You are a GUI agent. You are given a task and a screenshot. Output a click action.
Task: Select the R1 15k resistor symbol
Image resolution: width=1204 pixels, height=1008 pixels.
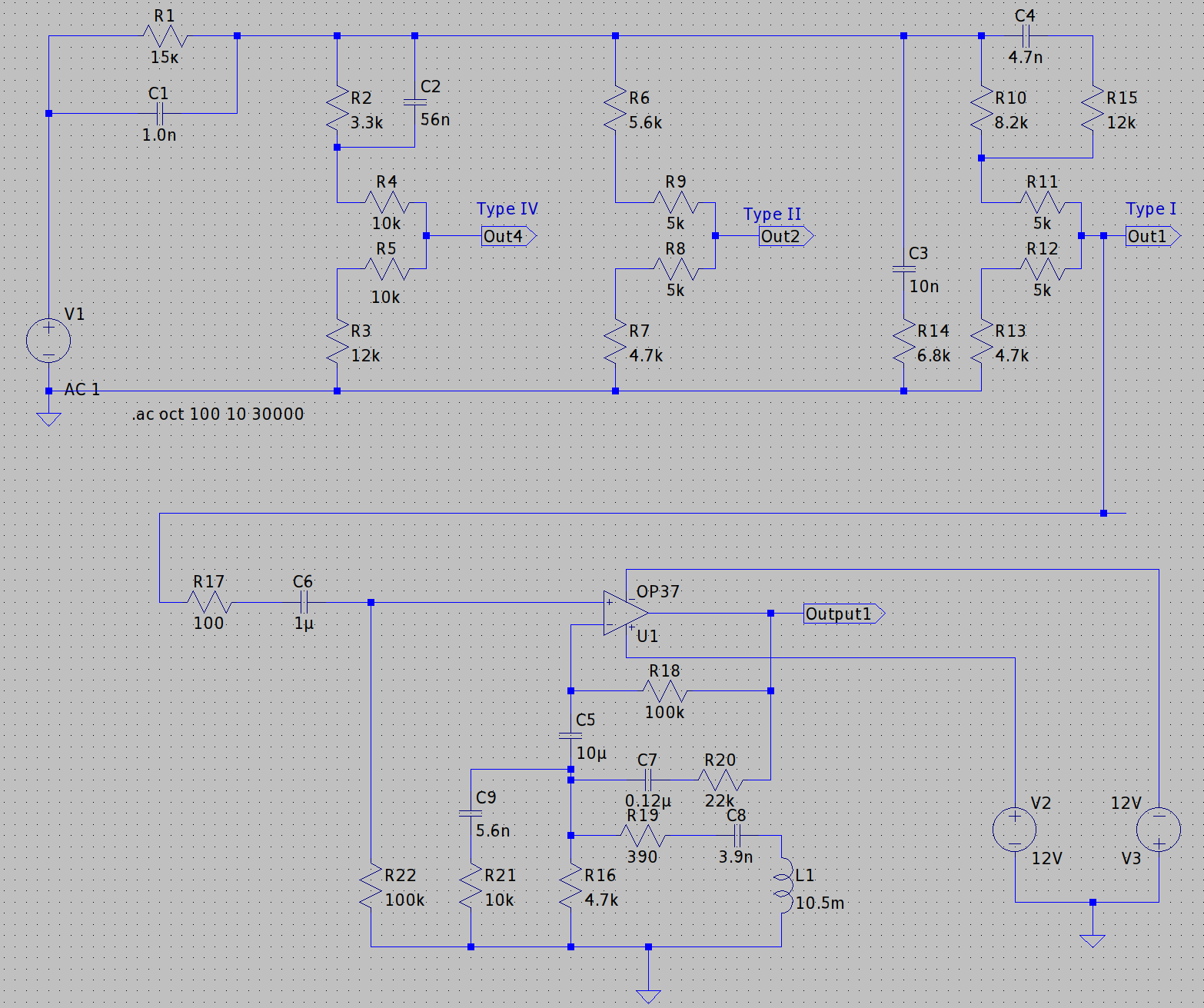(x=165, y=36)
